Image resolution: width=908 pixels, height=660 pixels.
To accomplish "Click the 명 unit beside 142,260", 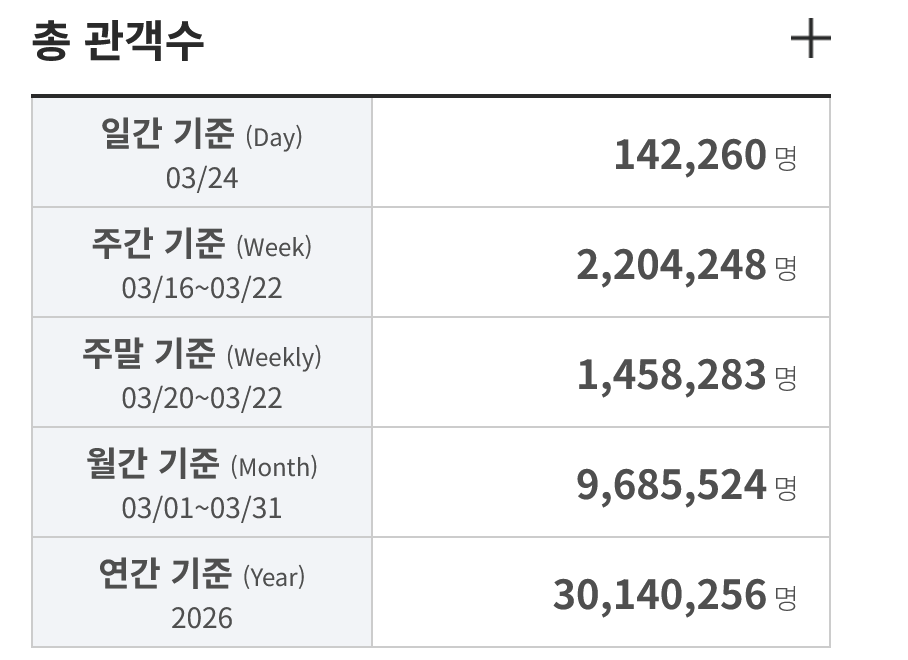I will 786,158.
